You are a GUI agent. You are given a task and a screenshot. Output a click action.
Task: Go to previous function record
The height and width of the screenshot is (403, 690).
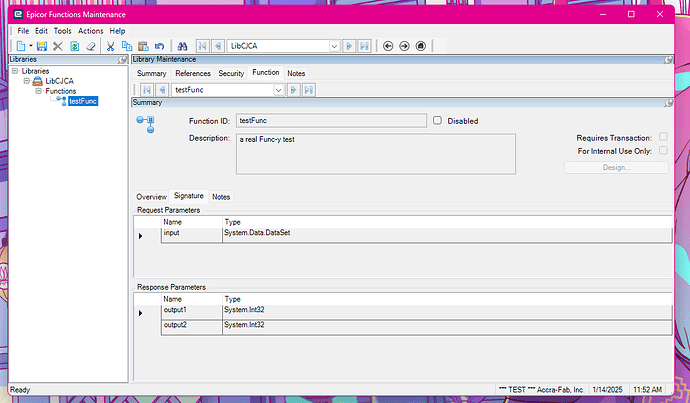[x=162, y=90]
